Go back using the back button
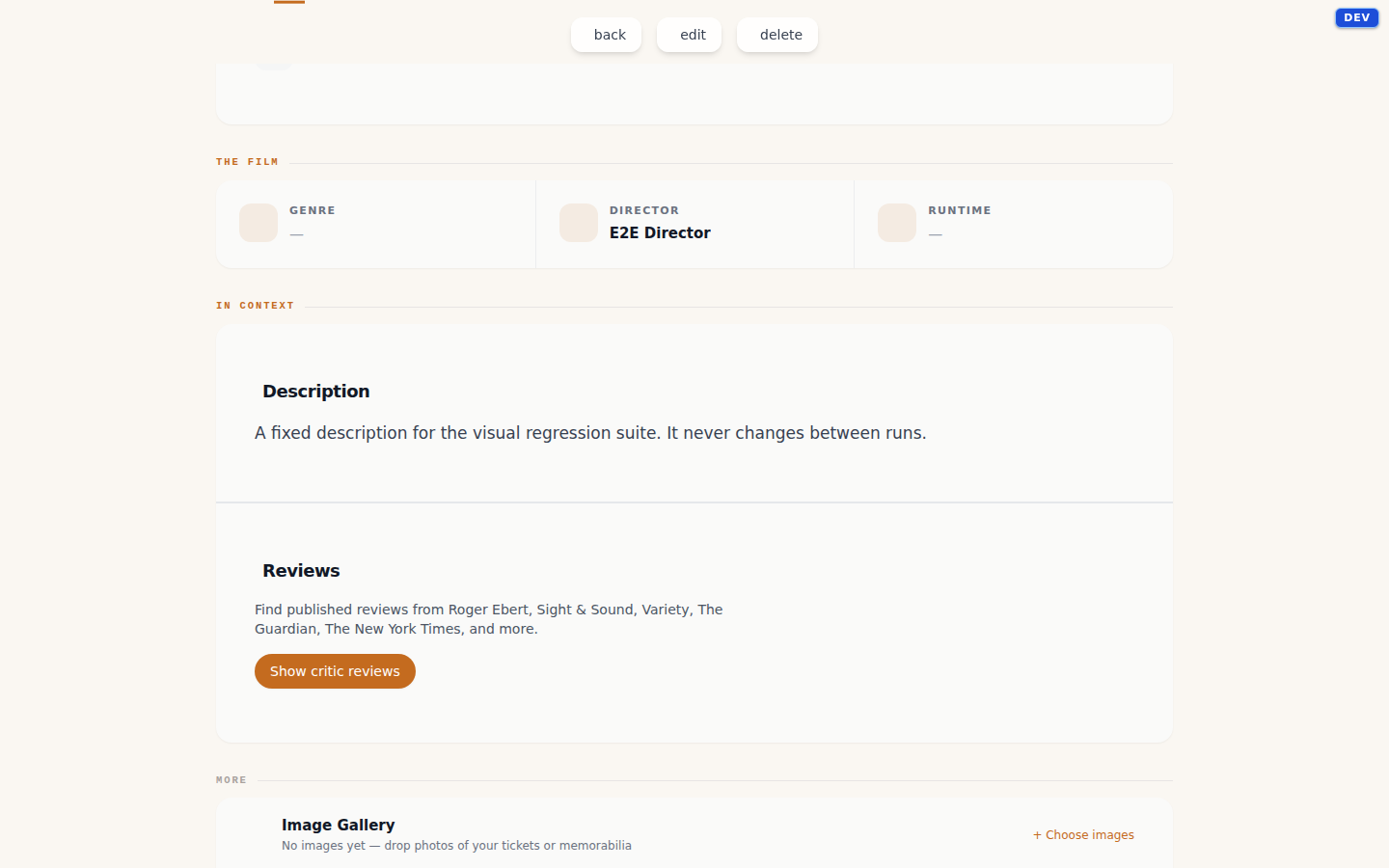This screenshot has width=1389, height=868. (x=606, y=35)
